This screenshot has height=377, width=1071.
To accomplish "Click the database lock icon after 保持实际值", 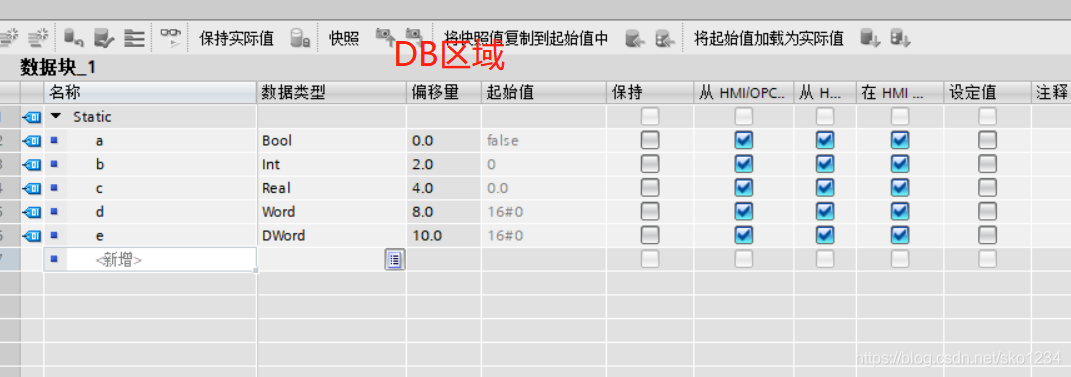I will [301, 38].
